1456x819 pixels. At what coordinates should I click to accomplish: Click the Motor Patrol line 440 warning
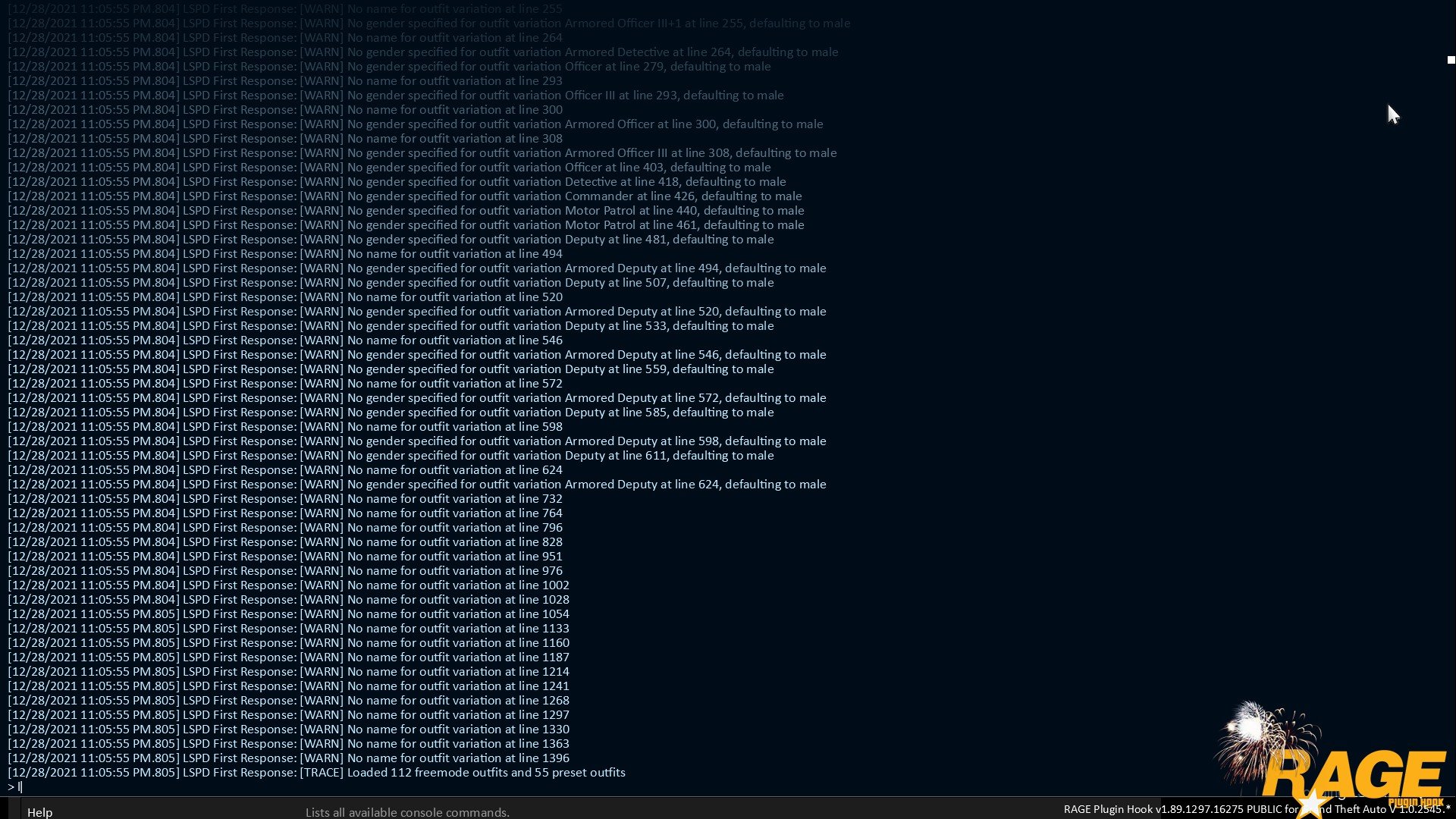406,211
